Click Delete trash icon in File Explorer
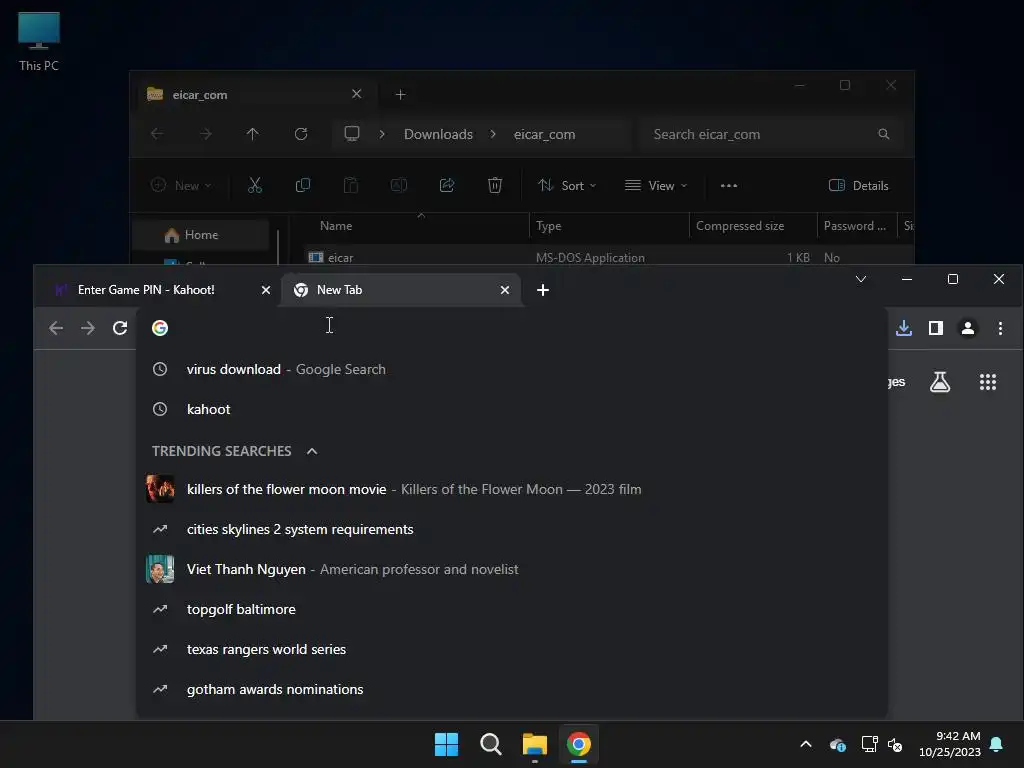Image resolution: width=1024 pixels, height=768 pixels. coord(495,185)
